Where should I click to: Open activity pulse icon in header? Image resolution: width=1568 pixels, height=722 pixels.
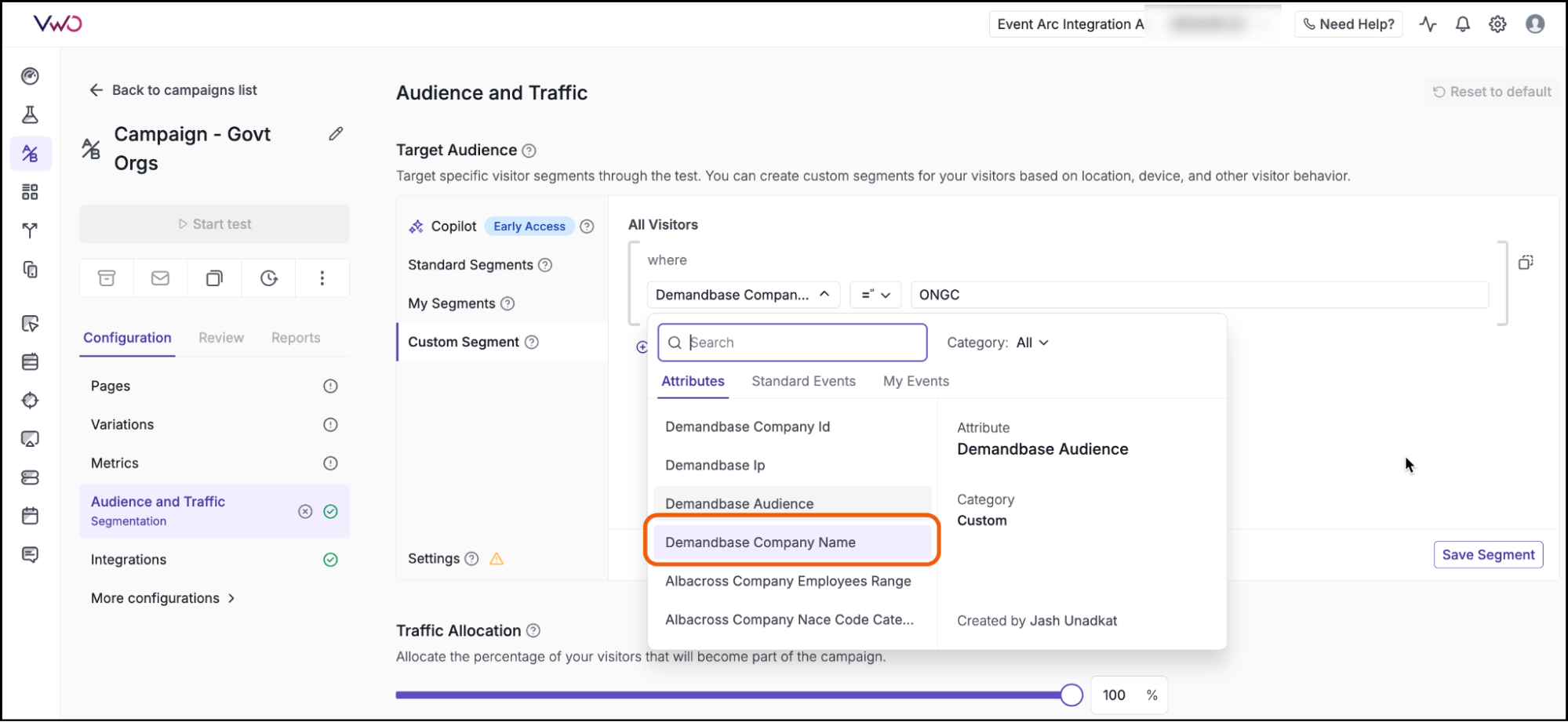pos(1428,24)
